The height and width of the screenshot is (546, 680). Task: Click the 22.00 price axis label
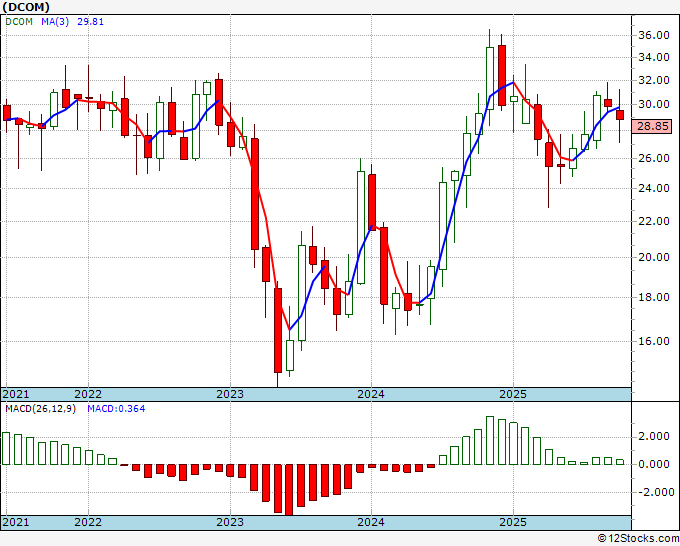[654, 221]
